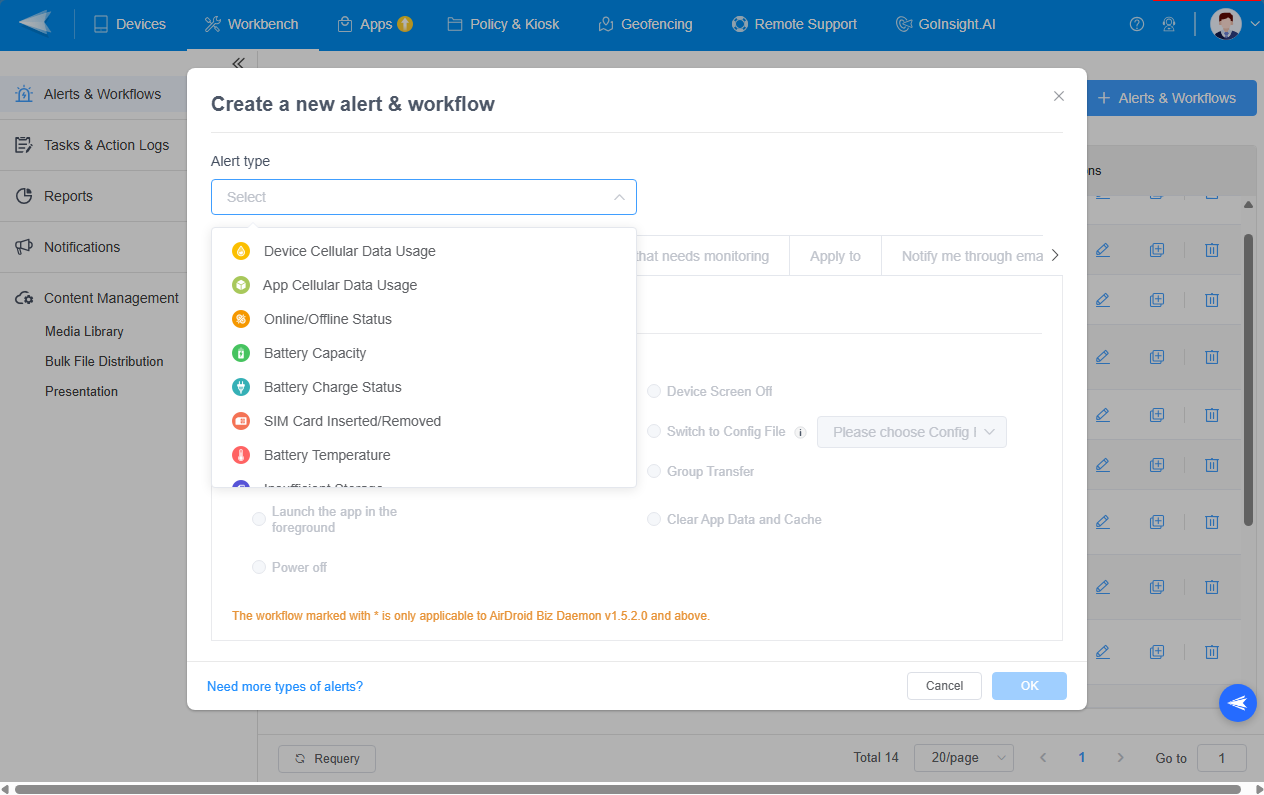1264x795 pixels.
Task: Expand Content Management in the sidebar
Action: [98, 298]
